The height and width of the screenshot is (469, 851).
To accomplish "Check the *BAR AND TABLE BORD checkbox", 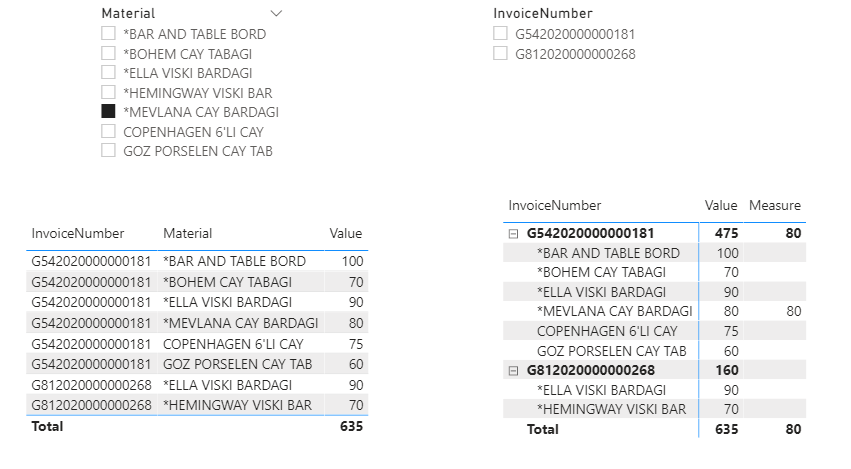I will click(109, 34).
